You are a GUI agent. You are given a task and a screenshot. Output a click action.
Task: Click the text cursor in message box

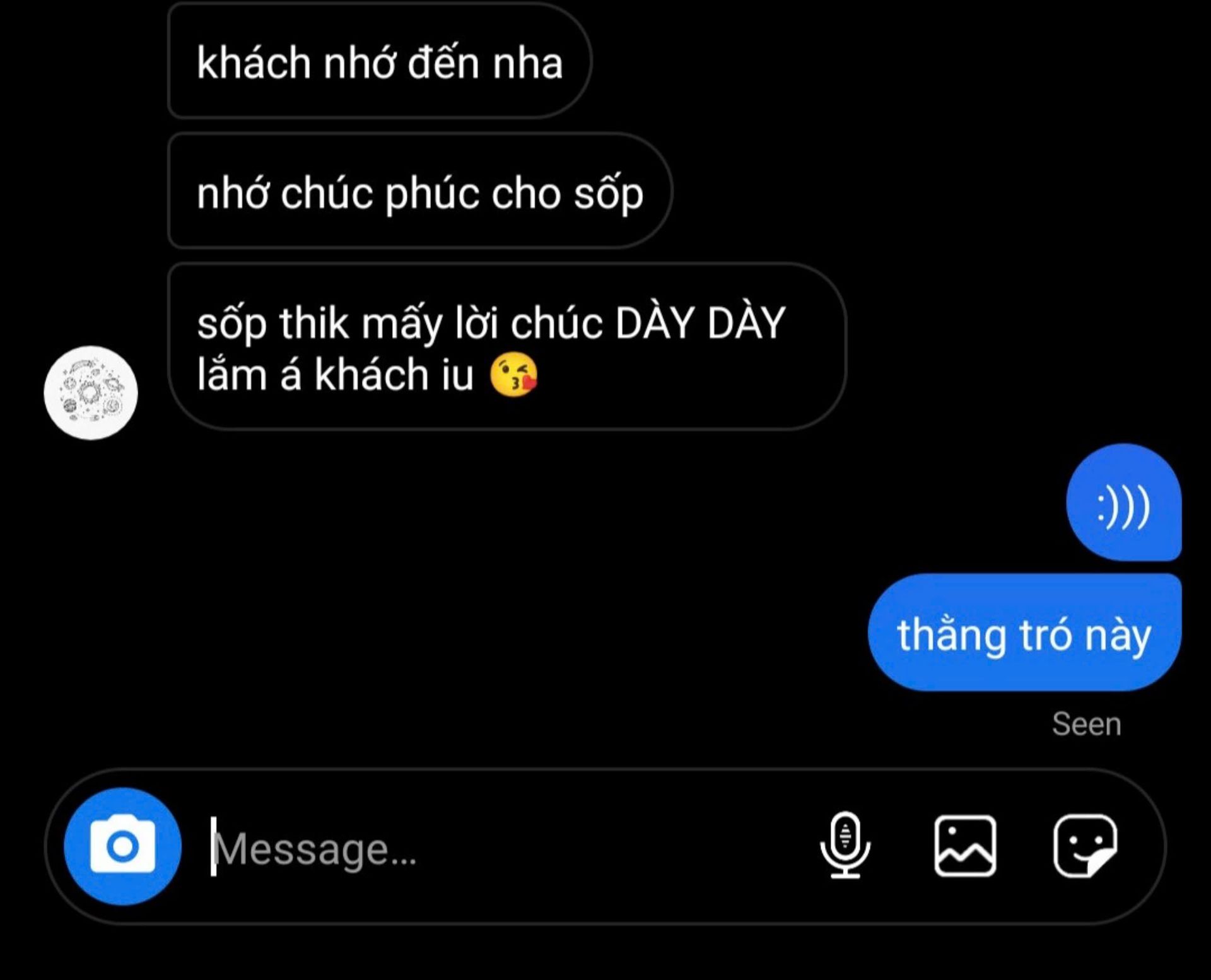[x=214, y=846]
